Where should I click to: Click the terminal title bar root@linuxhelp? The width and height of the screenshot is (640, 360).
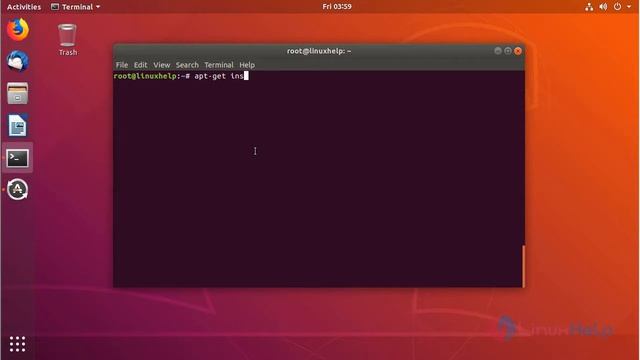click(x=319, y=51)
